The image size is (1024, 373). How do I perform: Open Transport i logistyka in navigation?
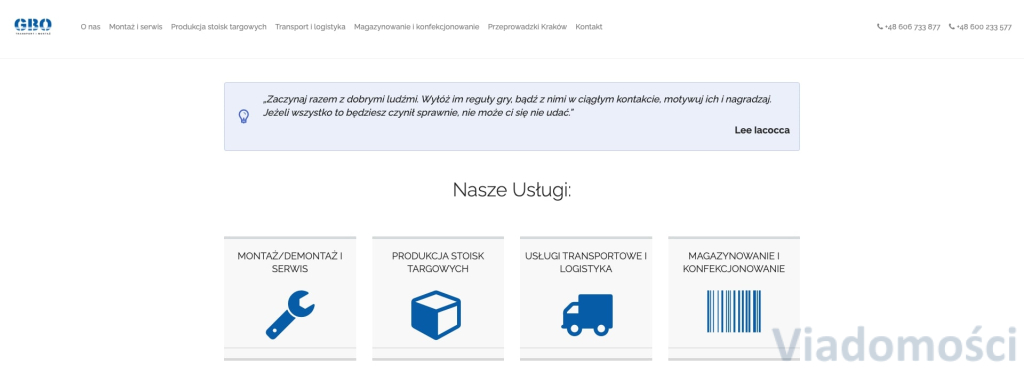tap(310, 27)
